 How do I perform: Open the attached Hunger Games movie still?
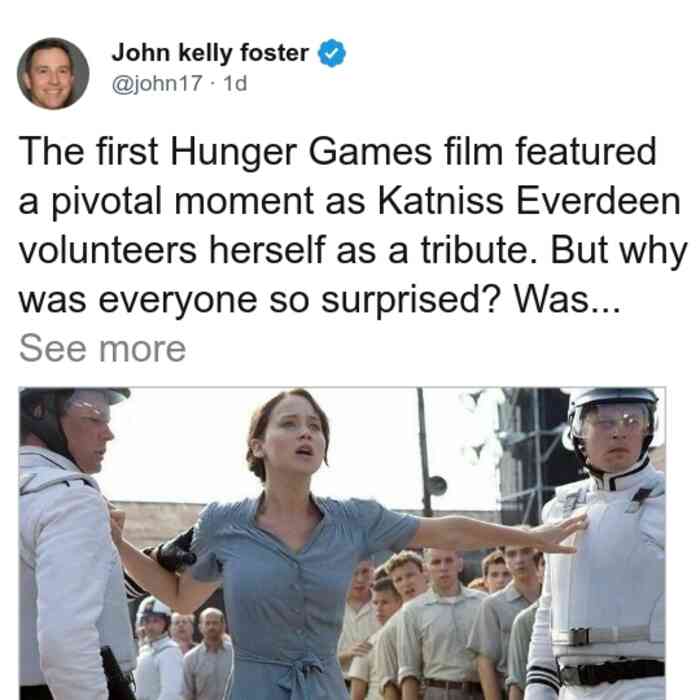(342, 543)
